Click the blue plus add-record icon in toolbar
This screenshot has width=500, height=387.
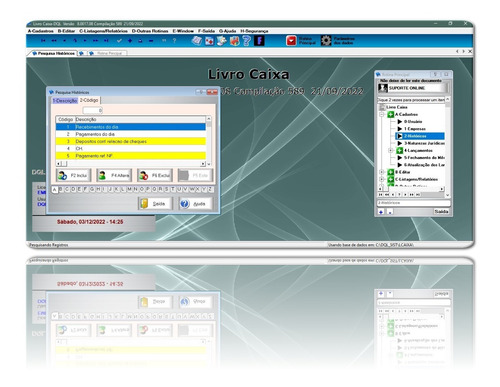130,41
